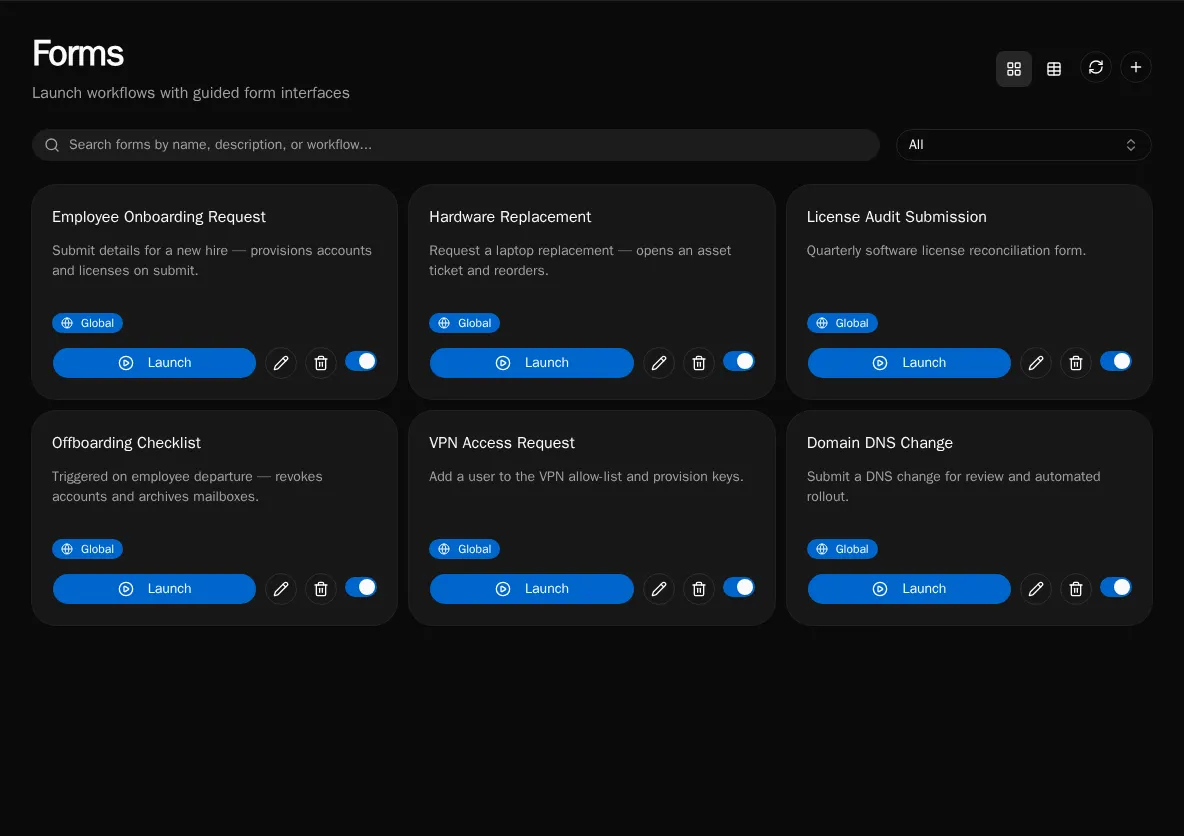Launch the Hardware Replacement form
This screenshot has height=836, width=1184.
point(532,363)
